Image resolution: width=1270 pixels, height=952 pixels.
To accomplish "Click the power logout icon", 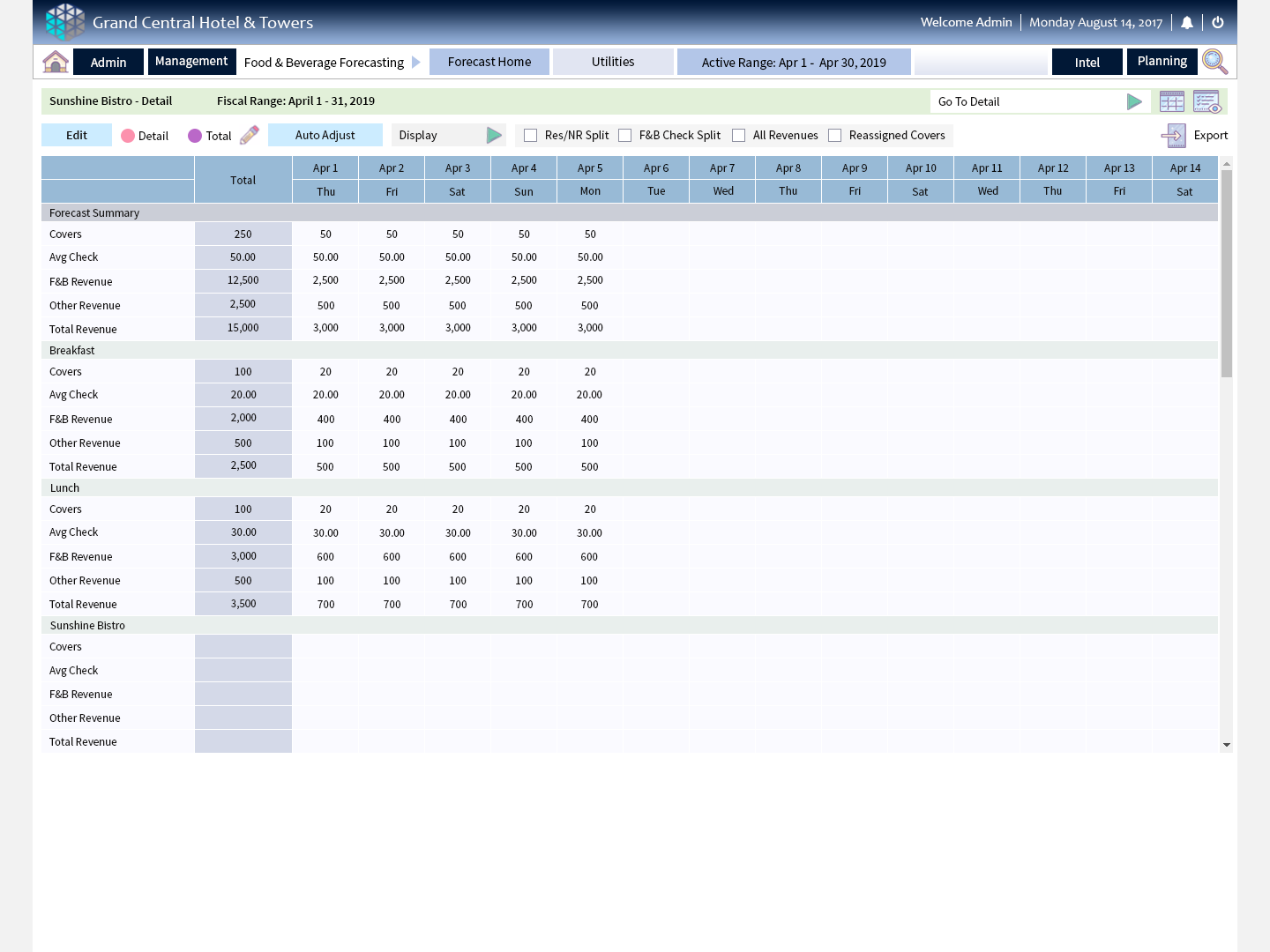I will tap(1218, 23).
